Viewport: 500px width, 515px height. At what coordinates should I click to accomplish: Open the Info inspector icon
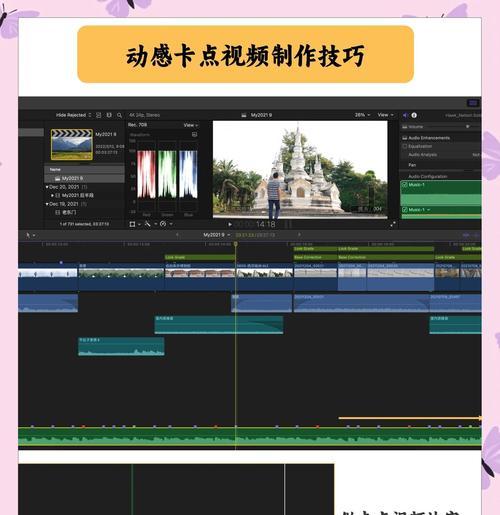tap(414, 115)
